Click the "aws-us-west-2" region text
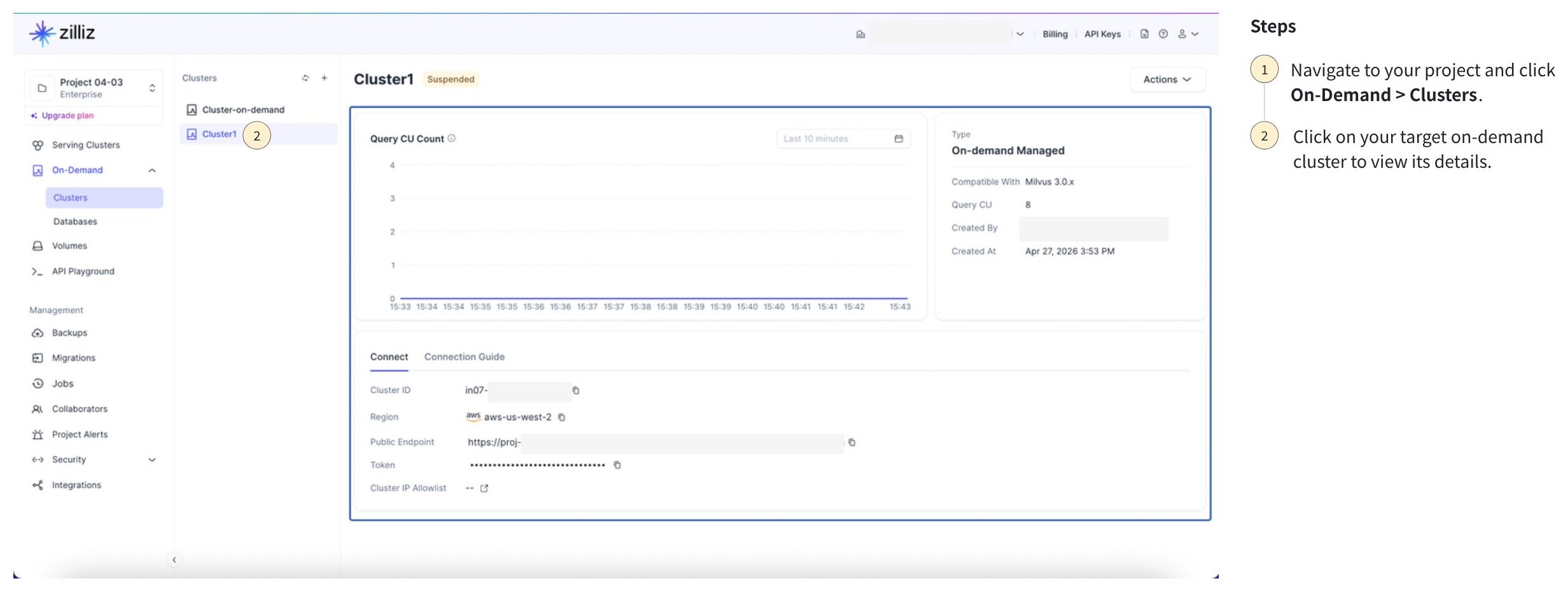 (x=518, y=418)
